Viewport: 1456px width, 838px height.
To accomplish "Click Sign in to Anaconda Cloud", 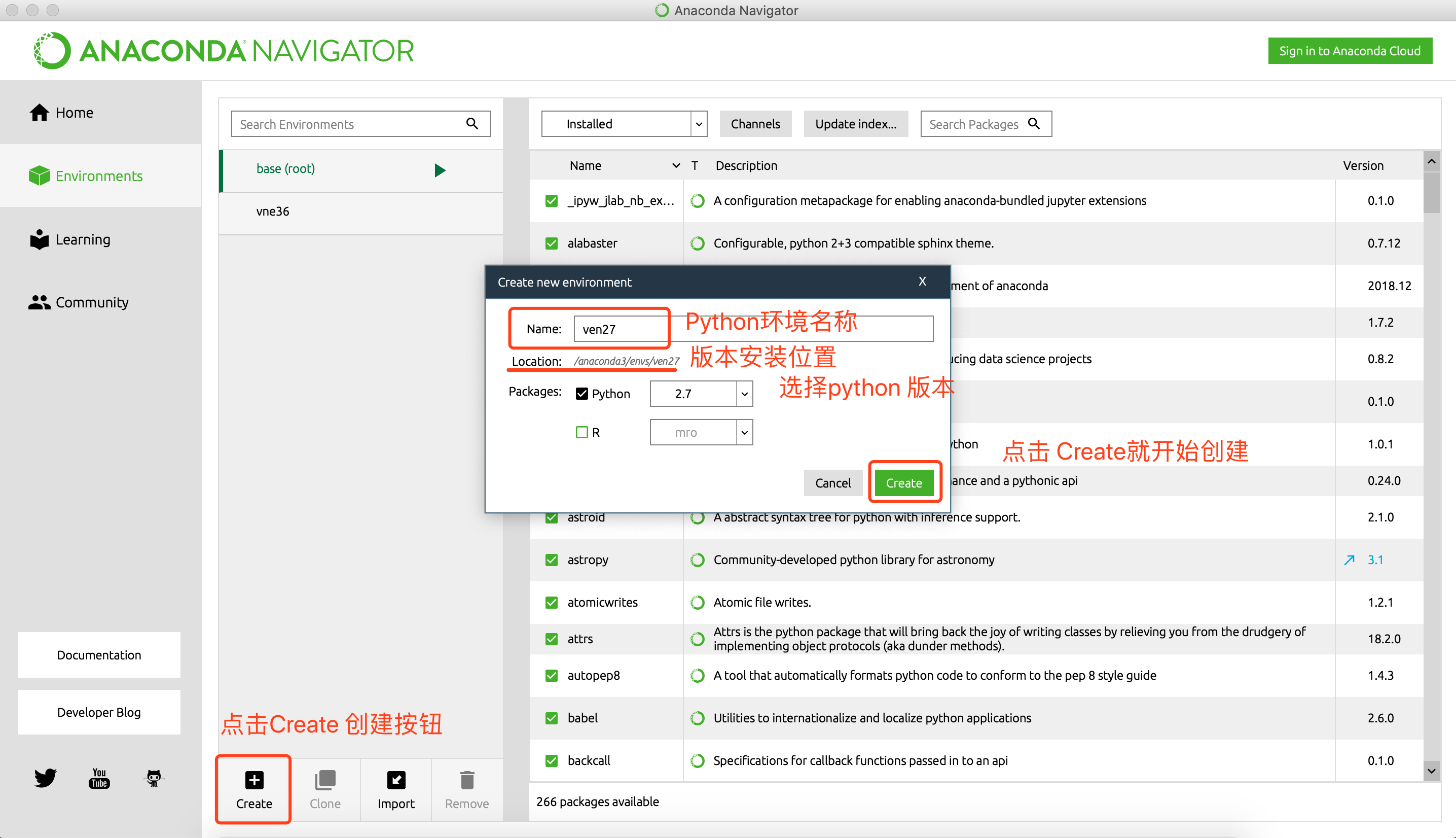I will click(x=1349, y=51).
